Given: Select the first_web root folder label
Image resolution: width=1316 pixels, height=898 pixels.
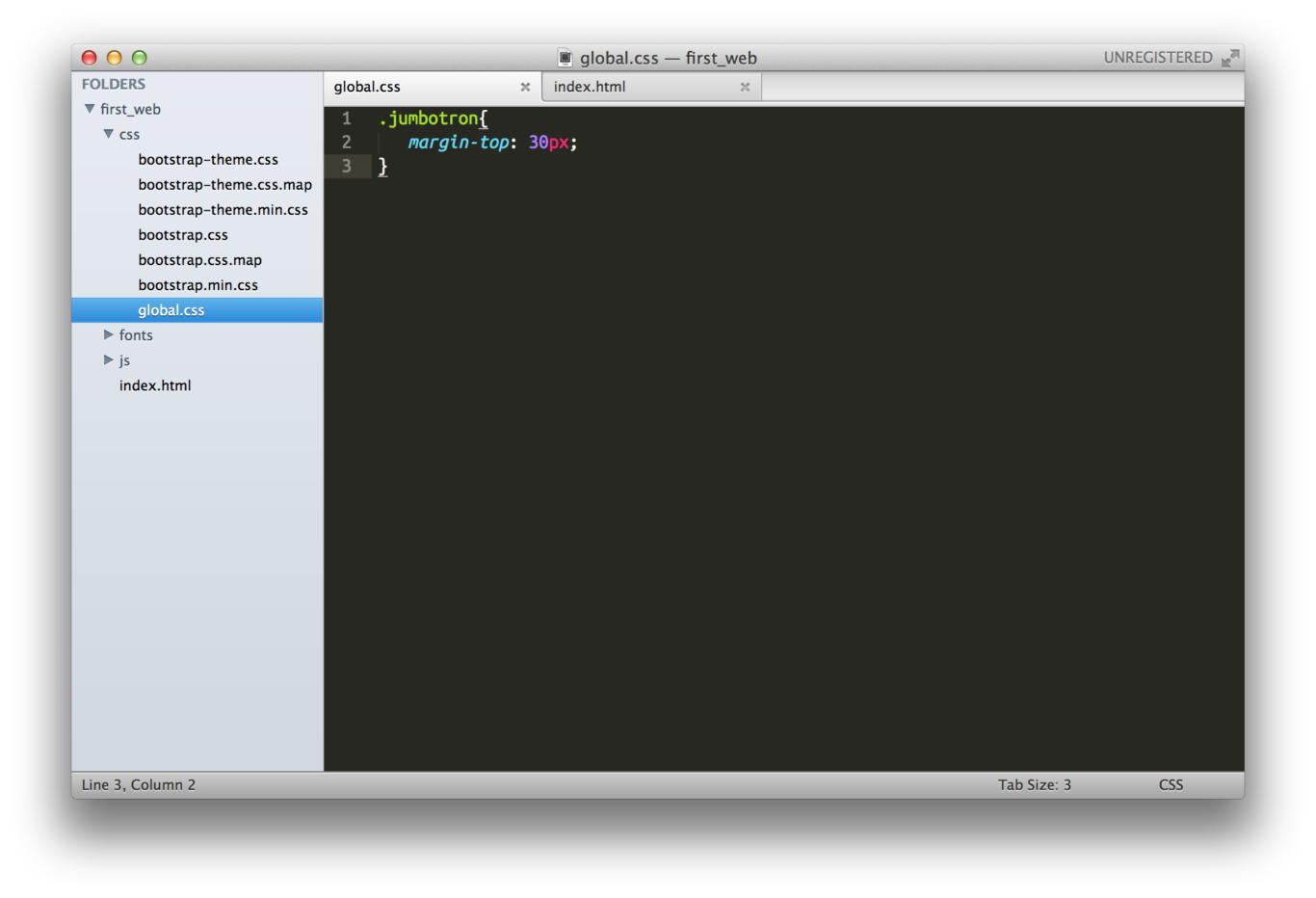Looking at the screenshot, I should click(130, 109).
